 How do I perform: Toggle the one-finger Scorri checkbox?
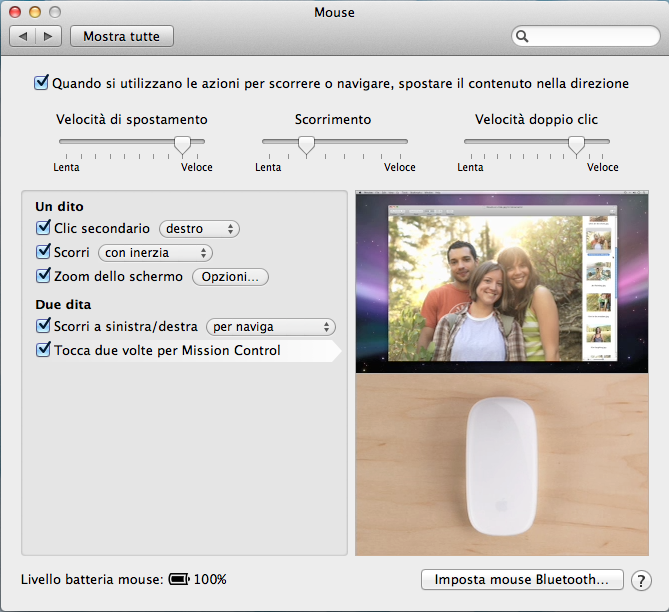tap(43, 251)
